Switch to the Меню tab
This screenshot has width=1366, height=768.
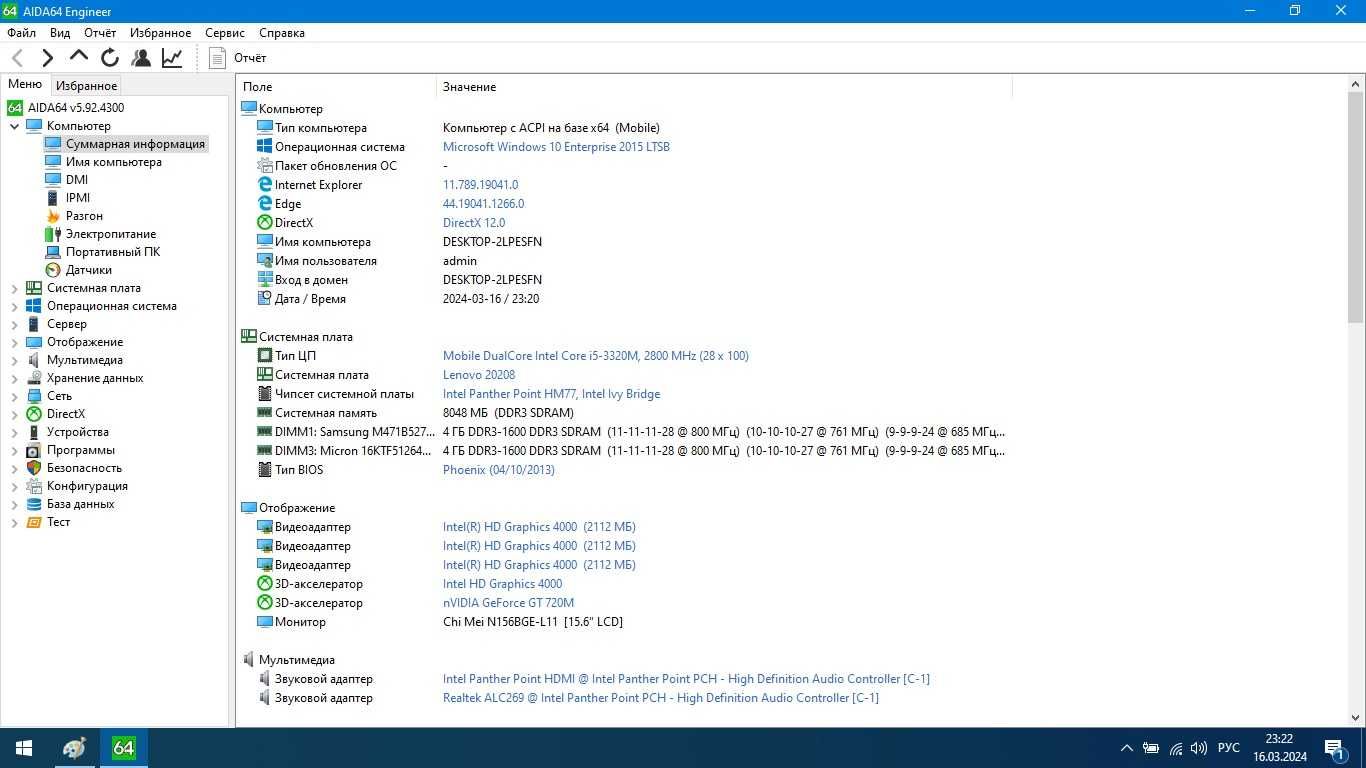[x=25, y=85]
